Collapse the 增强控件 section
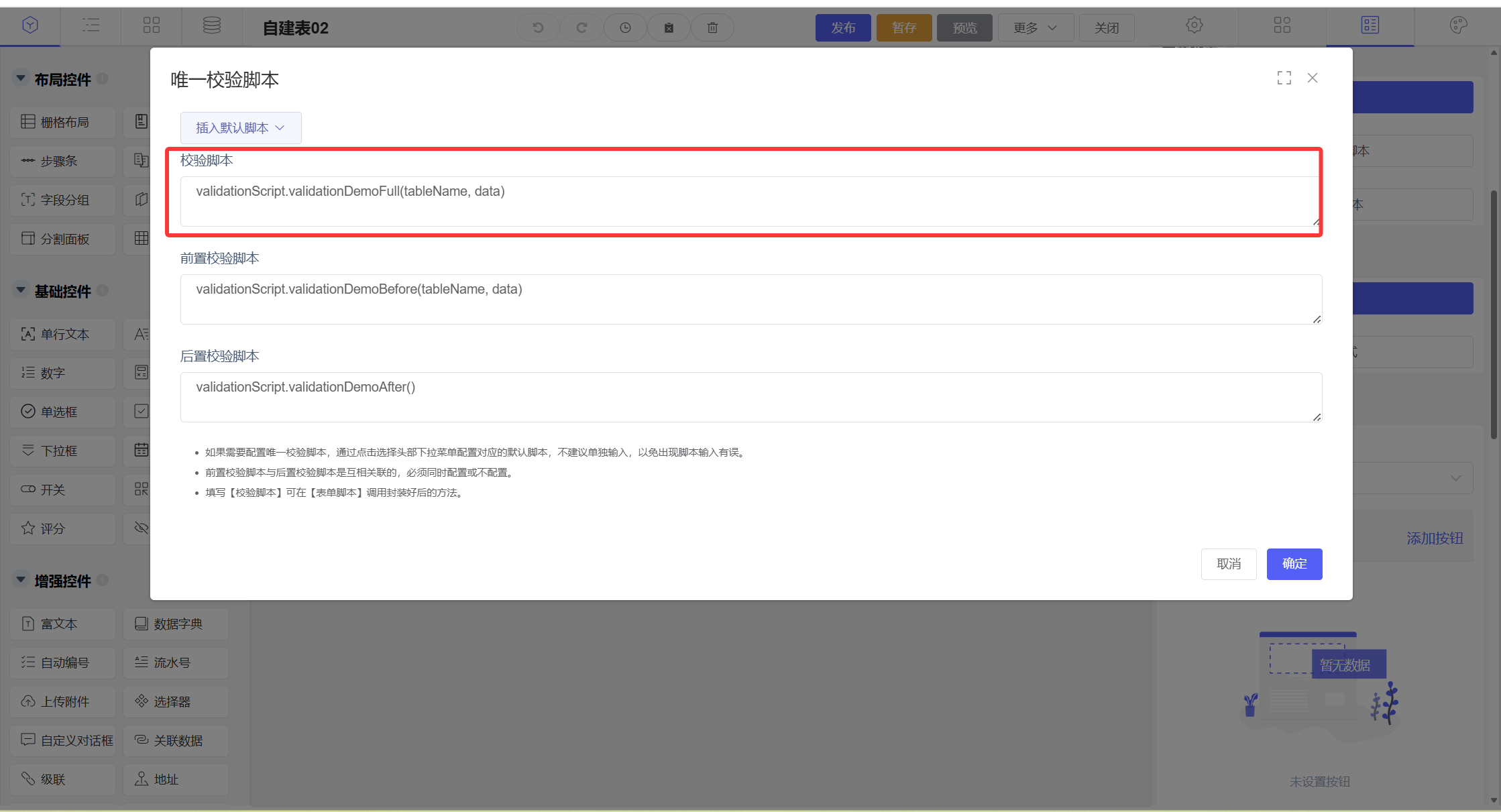1501x812 pixels. pyautogui.click(x=21, y=580)
